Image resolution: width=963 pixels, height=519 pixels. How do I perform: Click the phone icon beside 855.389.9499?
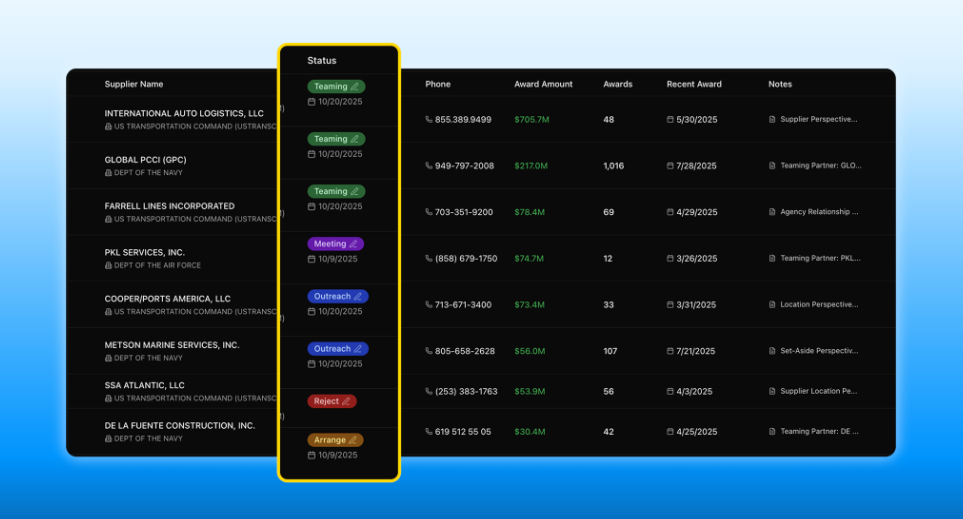pyautogui.click(x=429, y=120)
